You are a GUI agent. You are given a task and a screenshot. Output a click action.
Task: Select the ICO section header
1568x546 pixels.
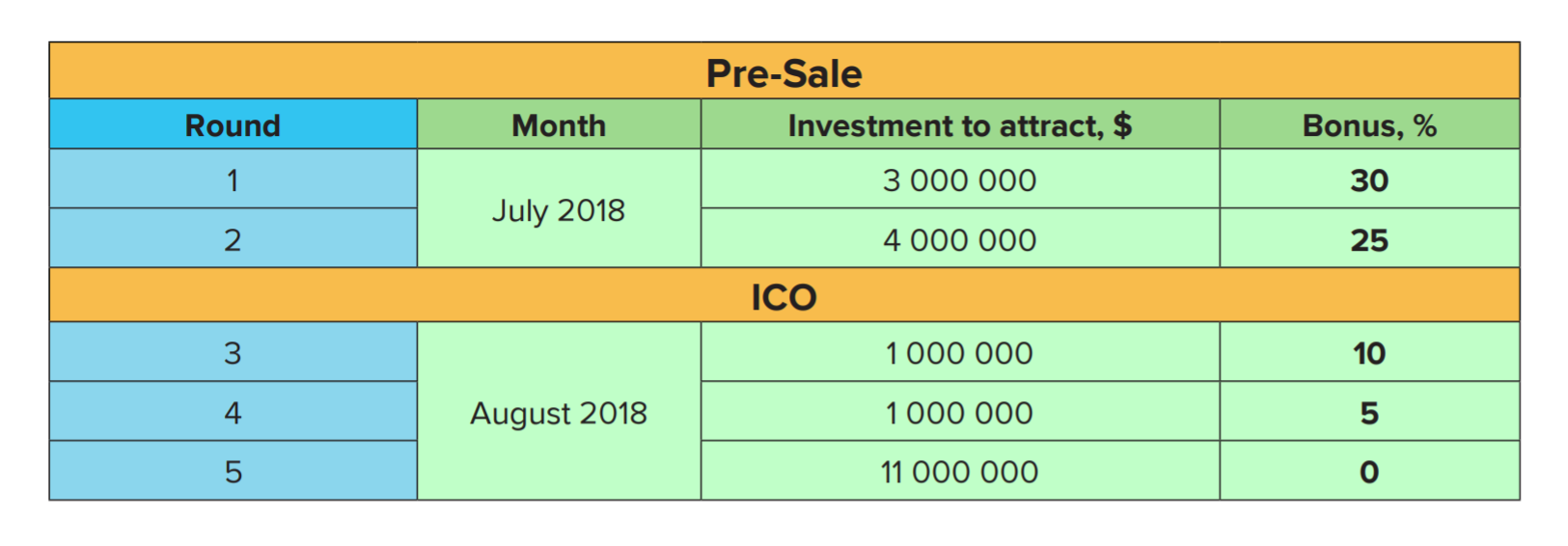pos(784,295)
